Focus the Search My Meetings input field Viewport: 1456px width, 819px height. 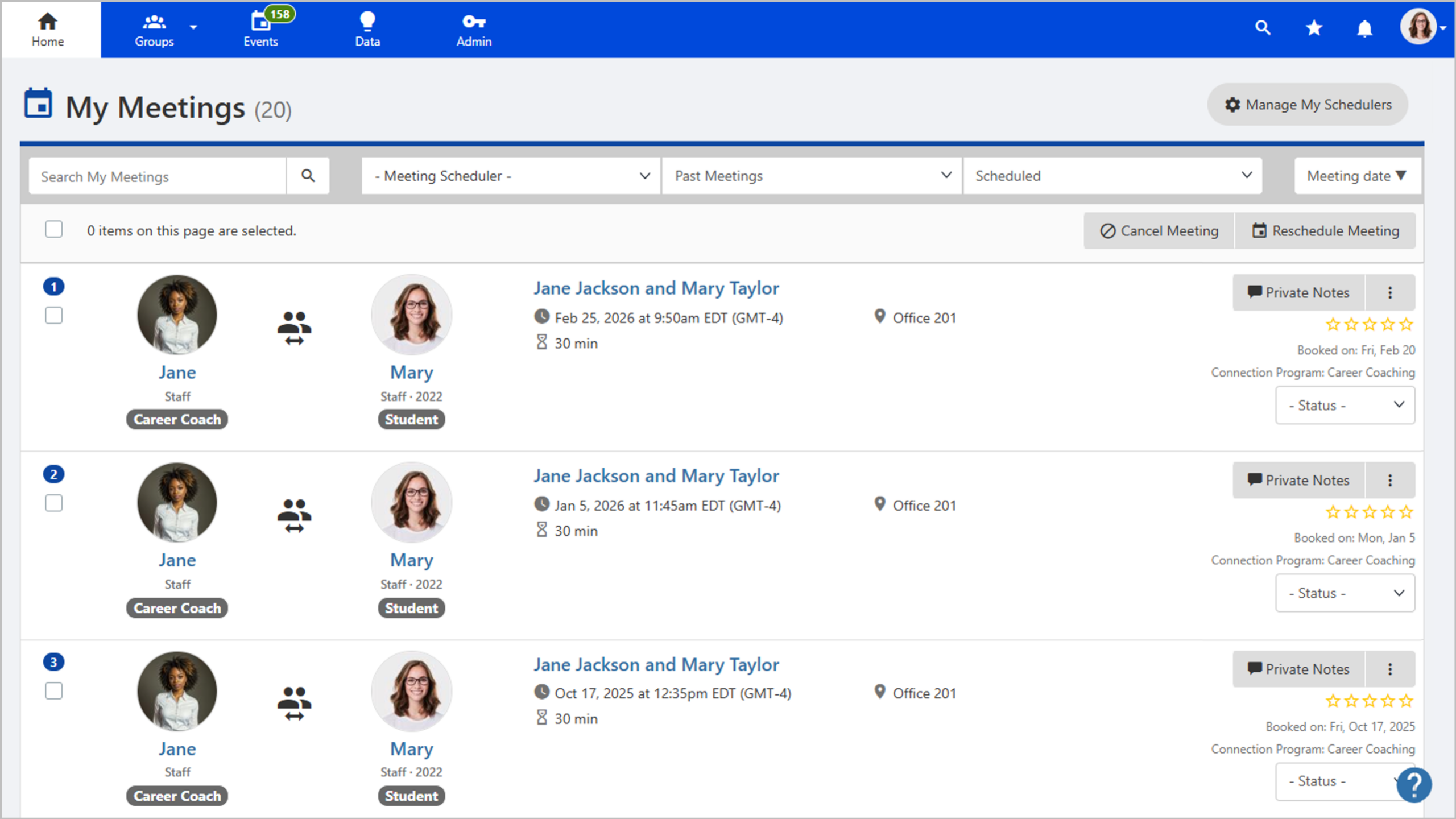[x=158, y=176]
